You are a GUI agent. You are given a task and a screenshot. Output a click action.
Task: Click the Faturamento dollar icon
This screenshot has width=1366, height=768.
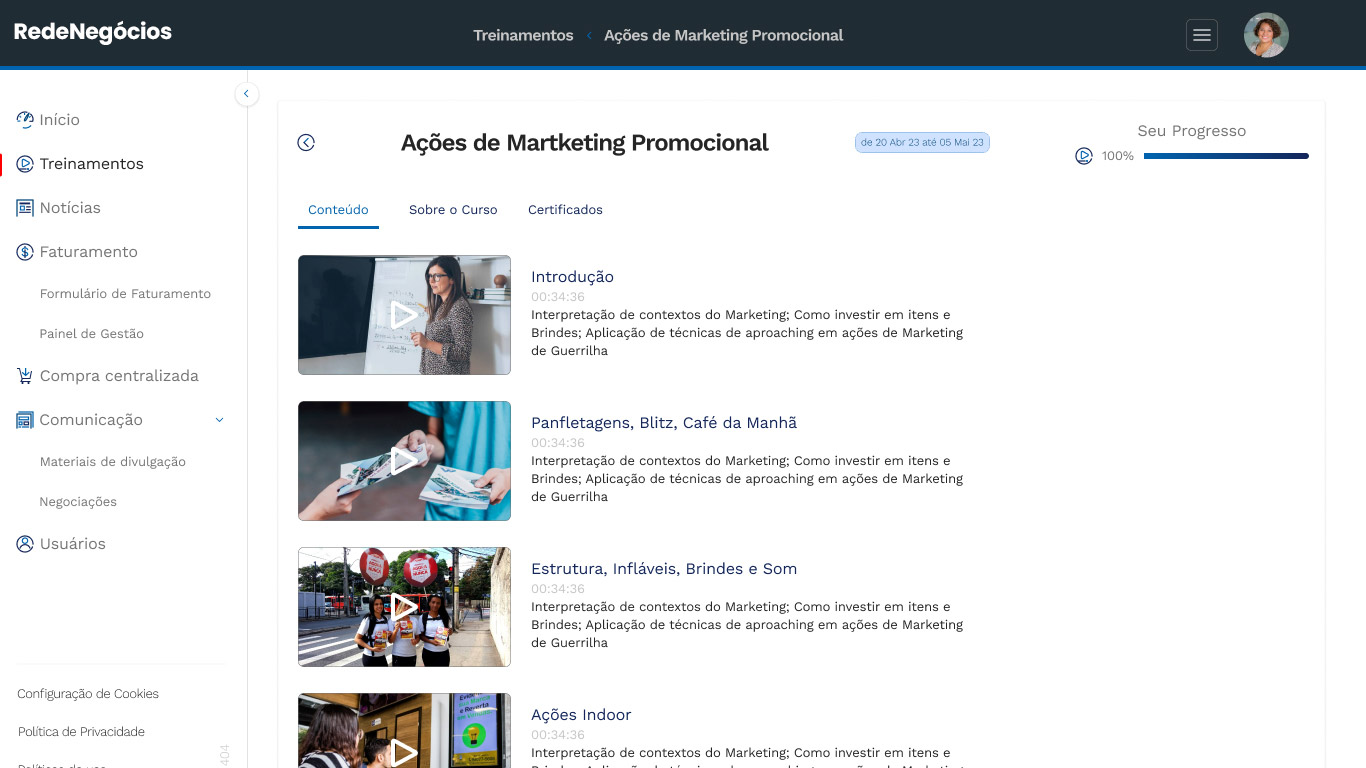click(x=25, y=252)
